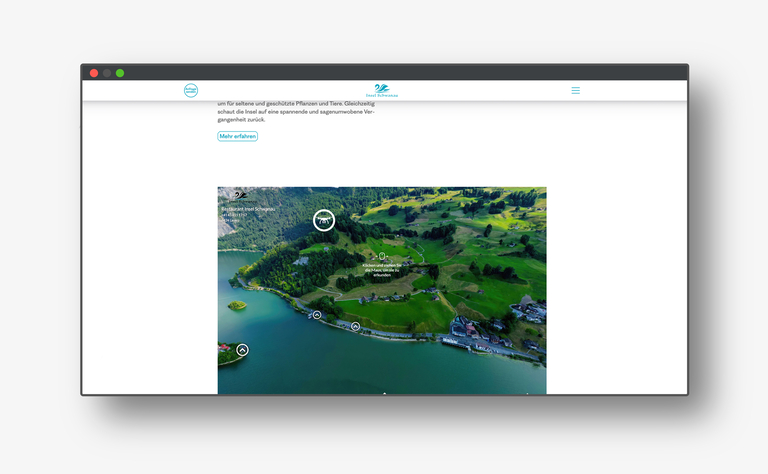
Task: Click the mouse-drag hint icon in panorama
Action: click(x=381, y=256)
